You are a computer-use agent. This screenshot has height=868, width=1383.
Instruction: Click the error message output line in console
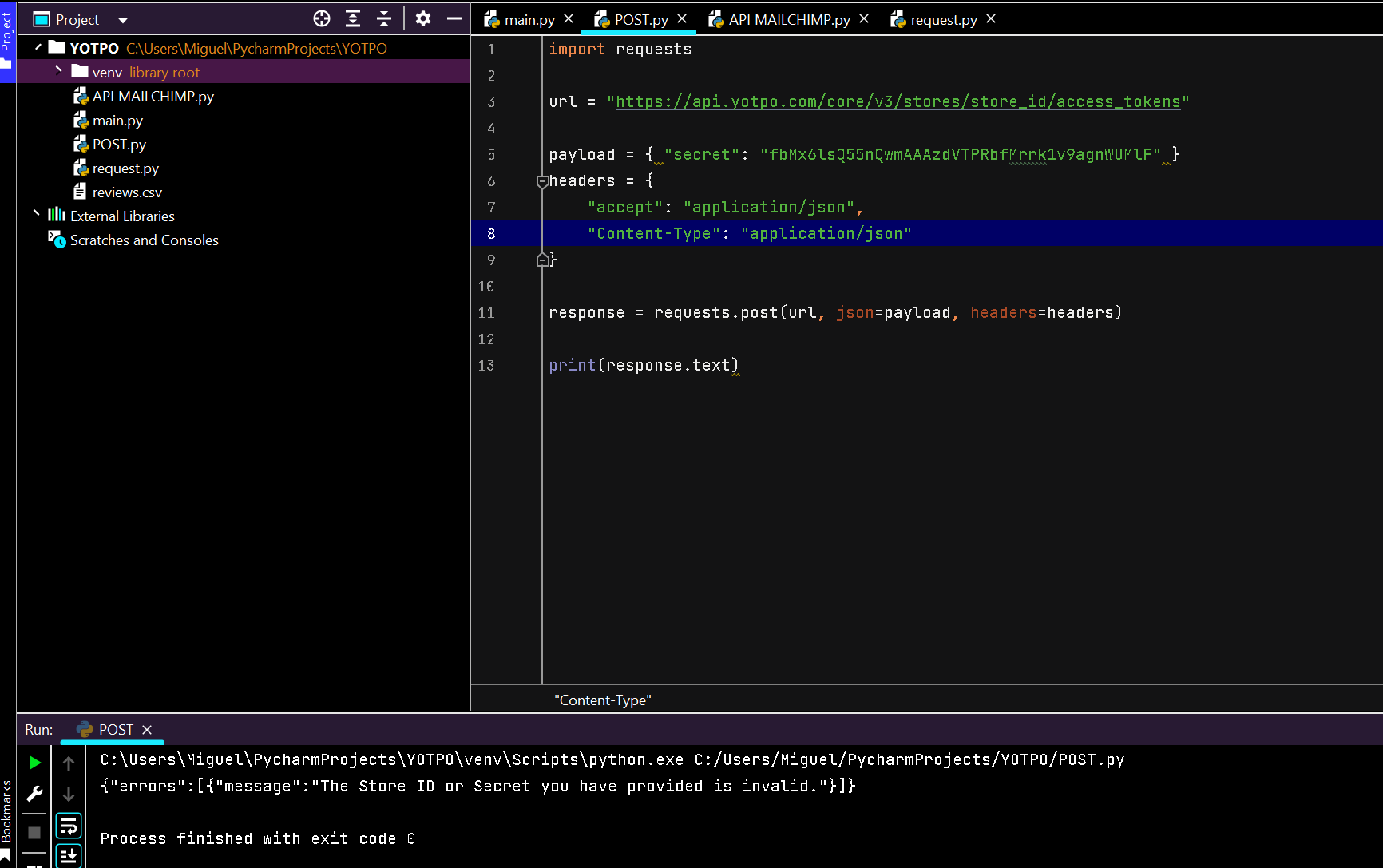[x=478, y=786]
